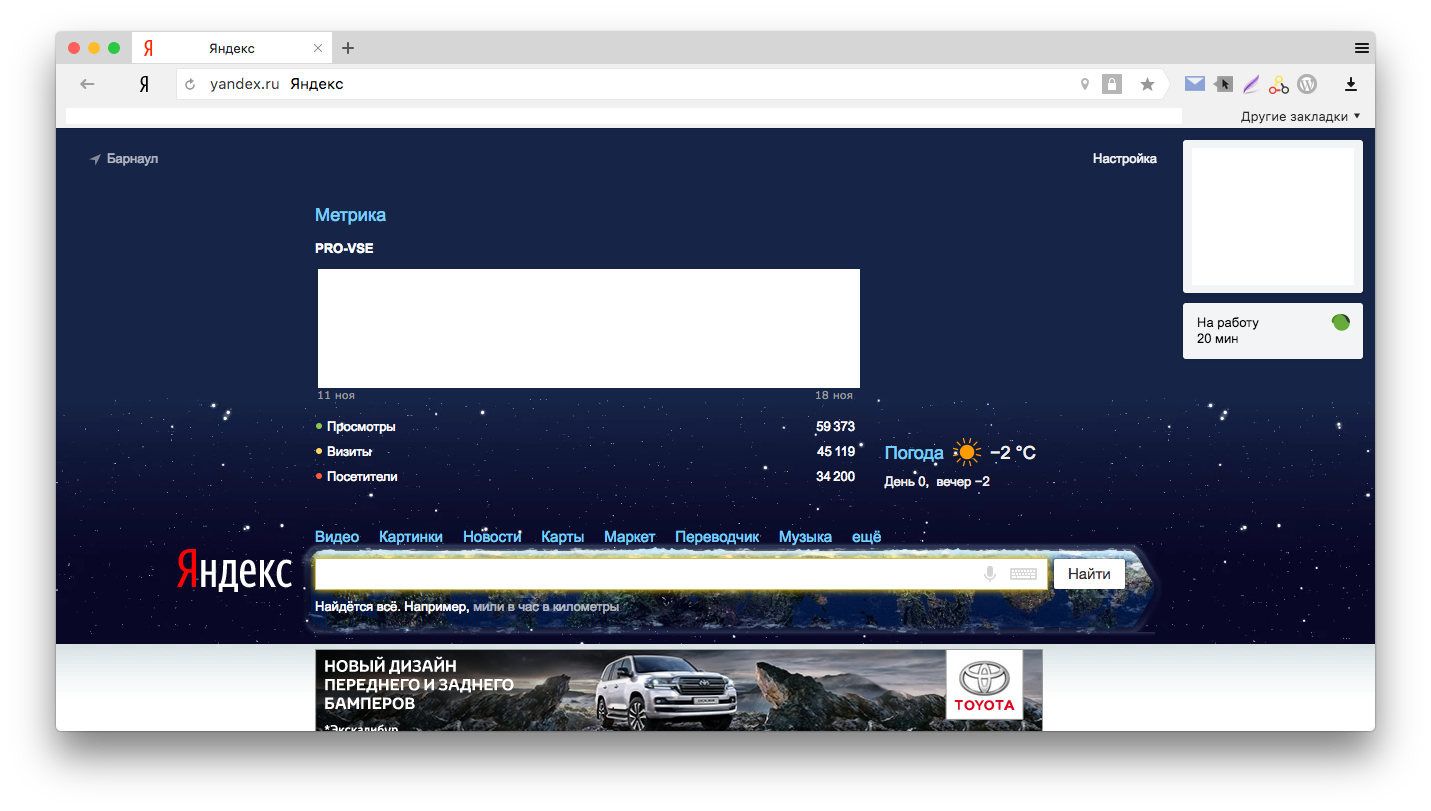Open the Toyota advertisement banner

coord(679,690)
